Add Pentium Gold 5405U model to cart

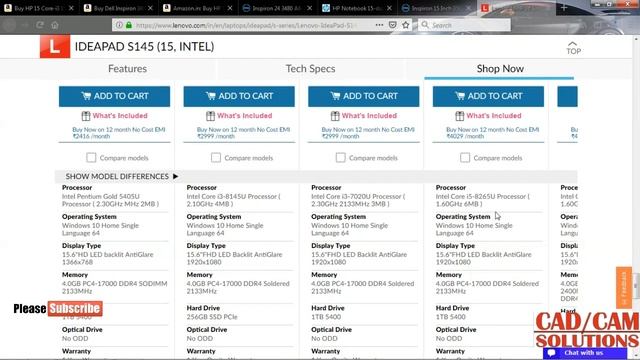[114, 96]
